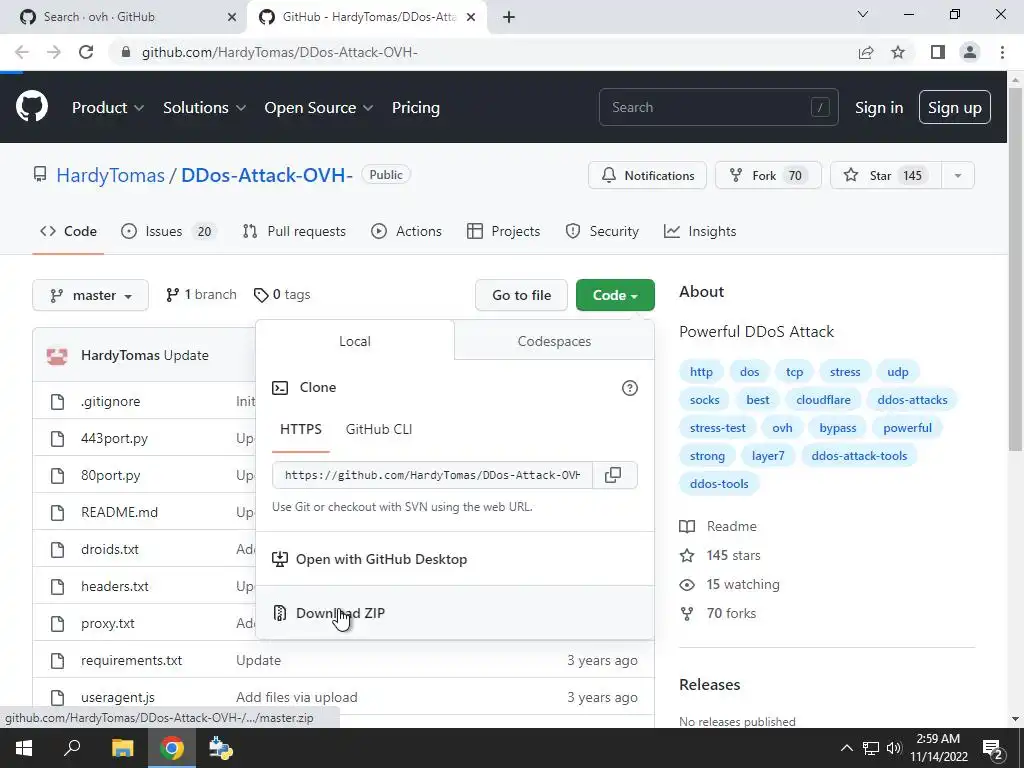Click the search tab list chevron in Chrome
This screenshot has width=1024, height=768.
(863, 14)
